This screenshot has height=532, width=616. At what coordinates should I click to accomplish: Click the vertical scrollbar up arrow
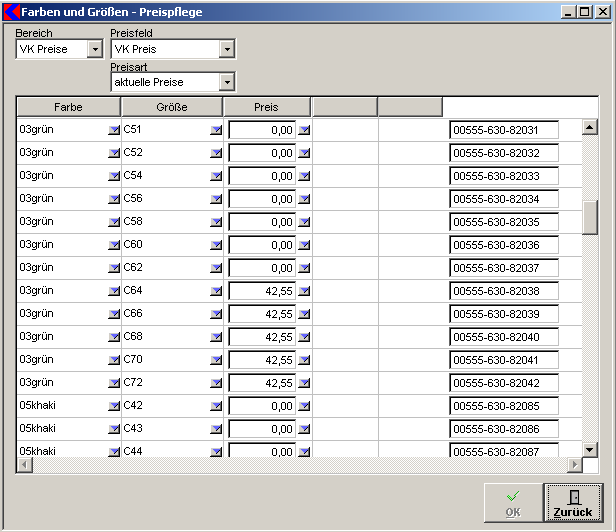590,127
